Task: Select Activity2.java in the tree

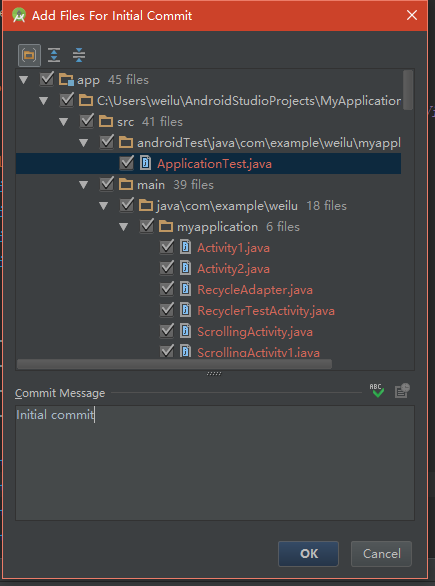Action: tap(233, 269)
